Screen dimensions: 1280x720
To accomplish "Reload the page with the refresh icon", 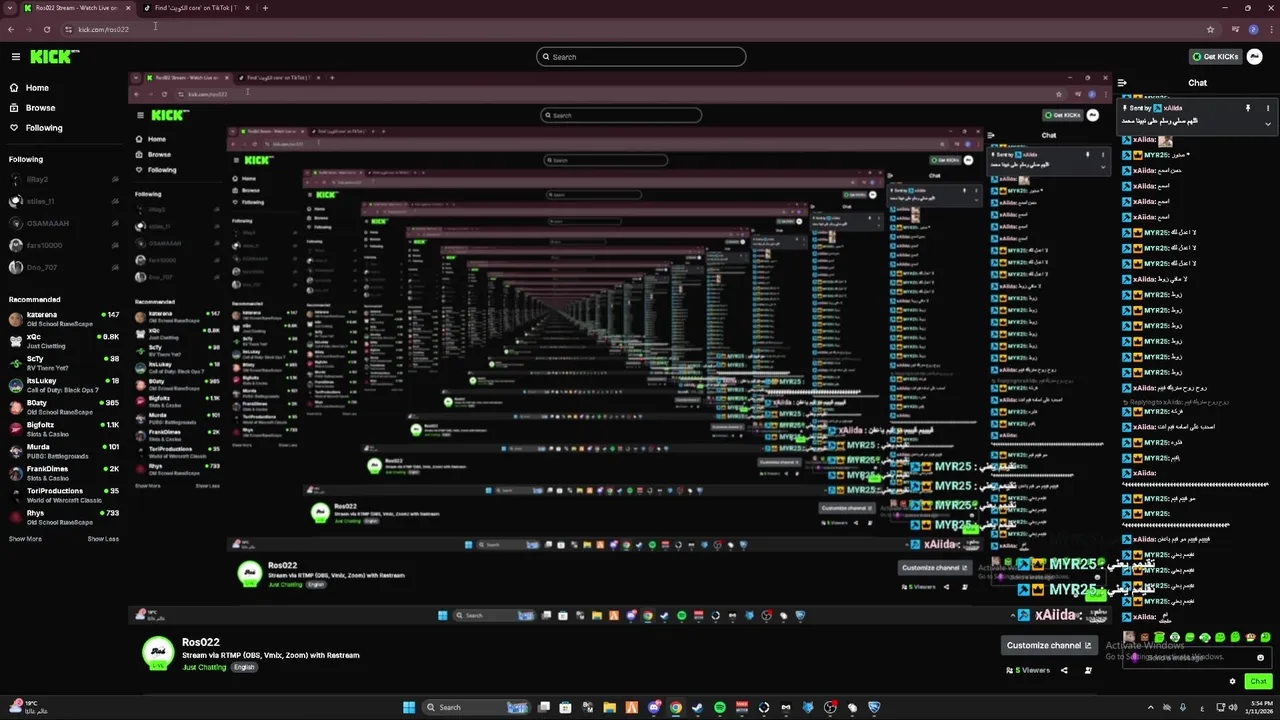I will coord(47,29).
